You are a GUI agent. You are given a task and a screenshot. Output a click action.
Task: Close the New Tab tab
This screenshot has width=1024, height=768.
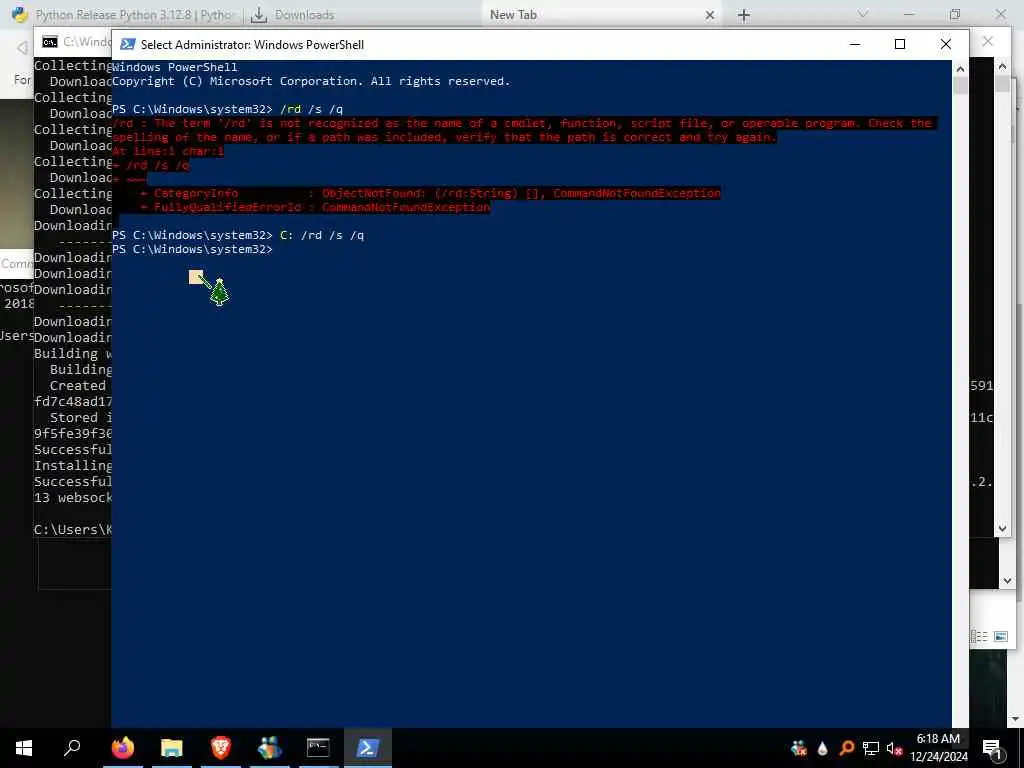710,15
